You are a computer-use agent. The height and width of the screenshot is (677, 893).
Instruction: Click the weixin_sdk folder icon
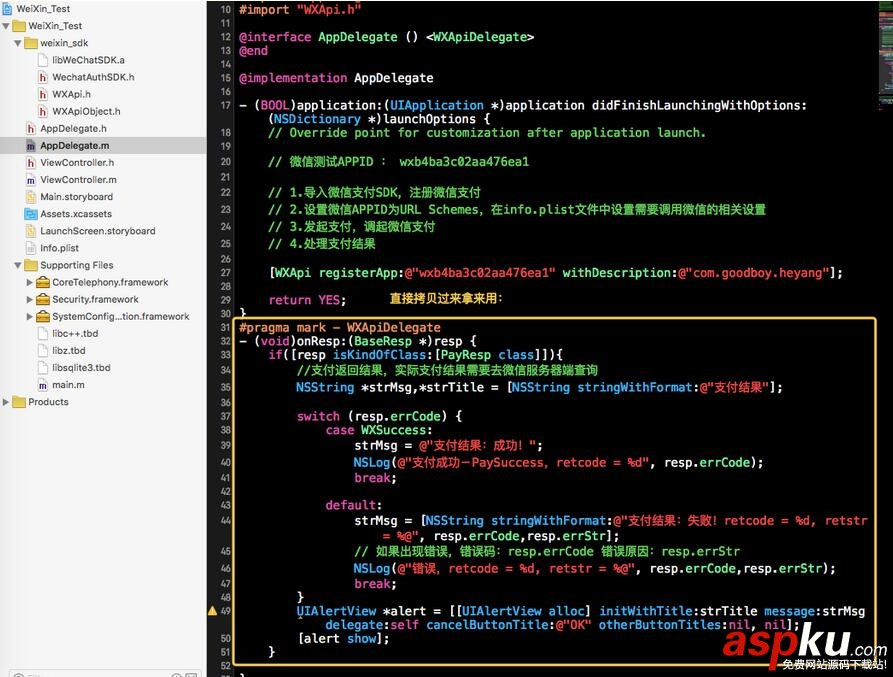point(31,43)
